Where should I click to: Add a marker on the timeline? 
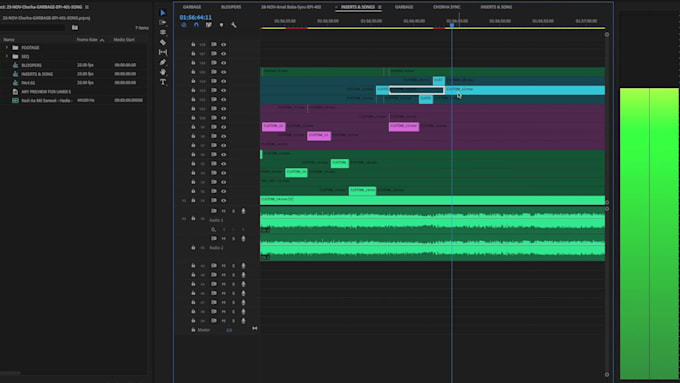[x=221, y=25]
